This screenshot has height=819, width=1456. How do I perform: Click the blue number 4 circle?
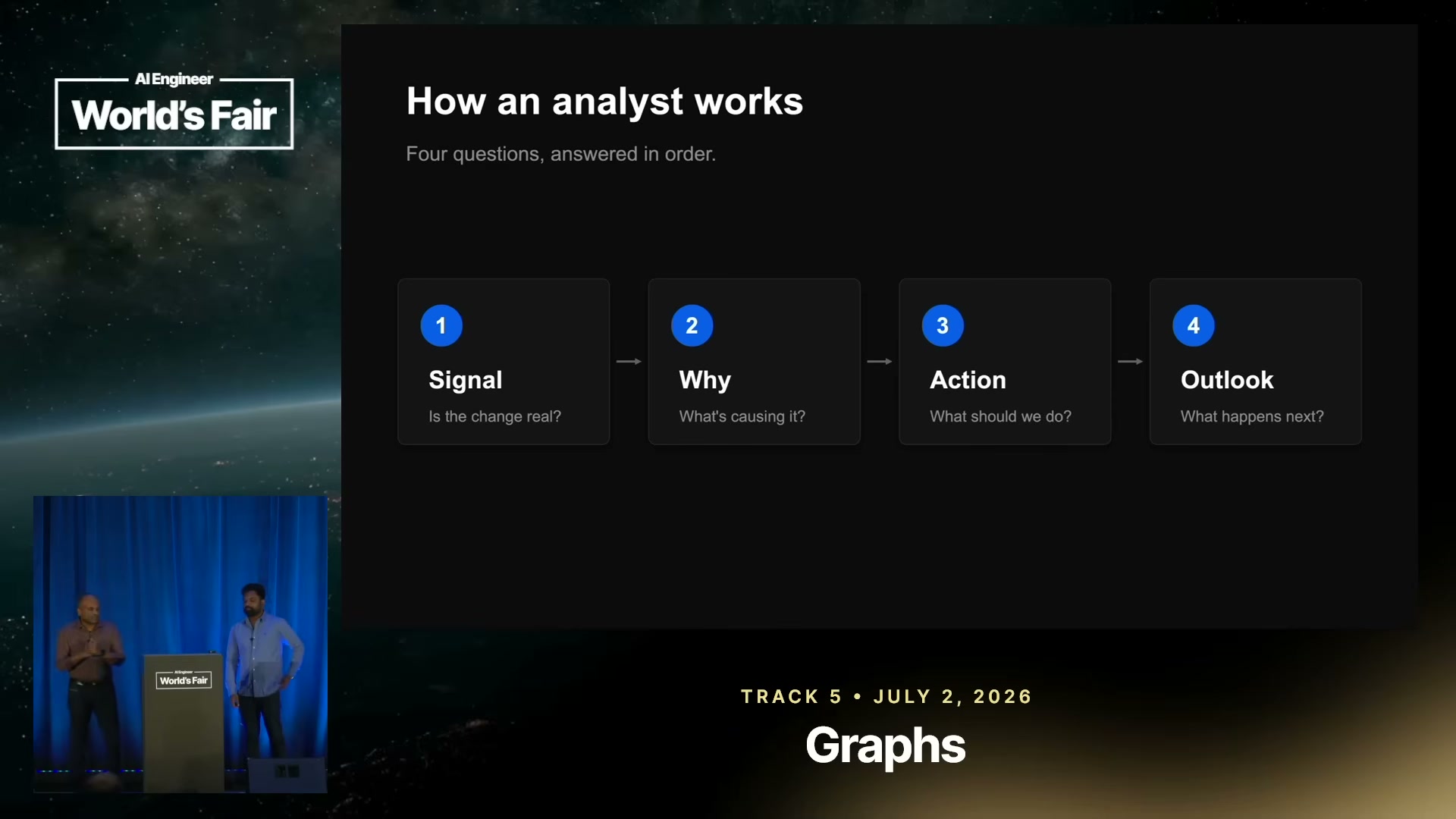click(1194, 326)
